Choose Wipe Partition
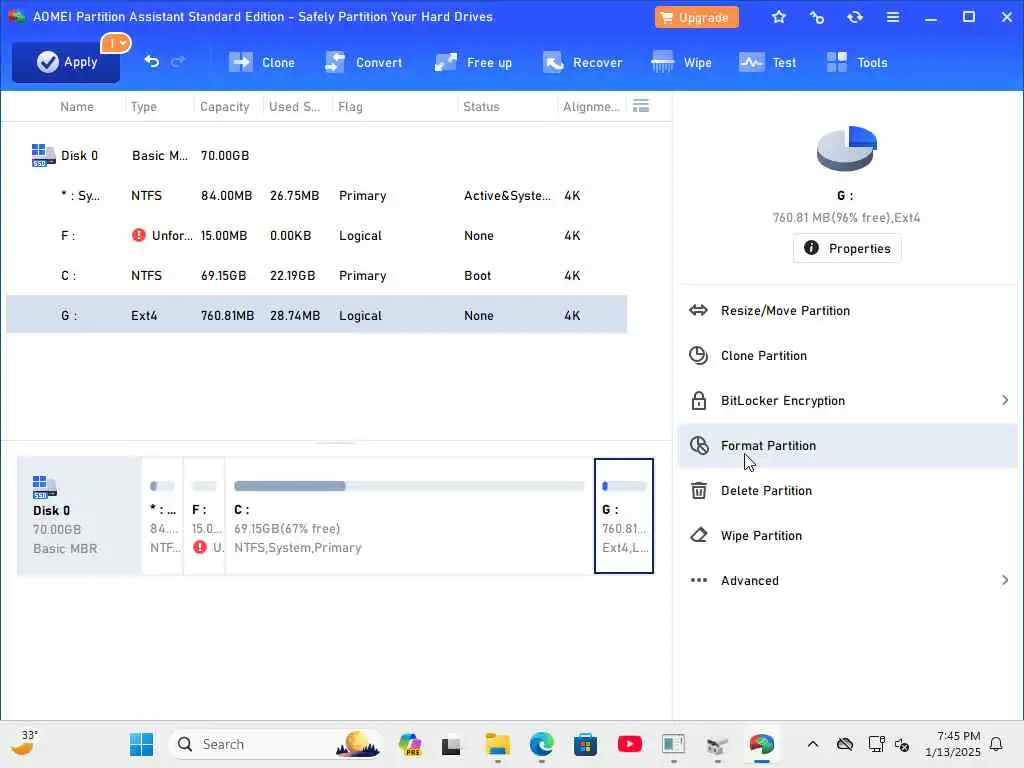1024x768 pixels. click(847, 536)
